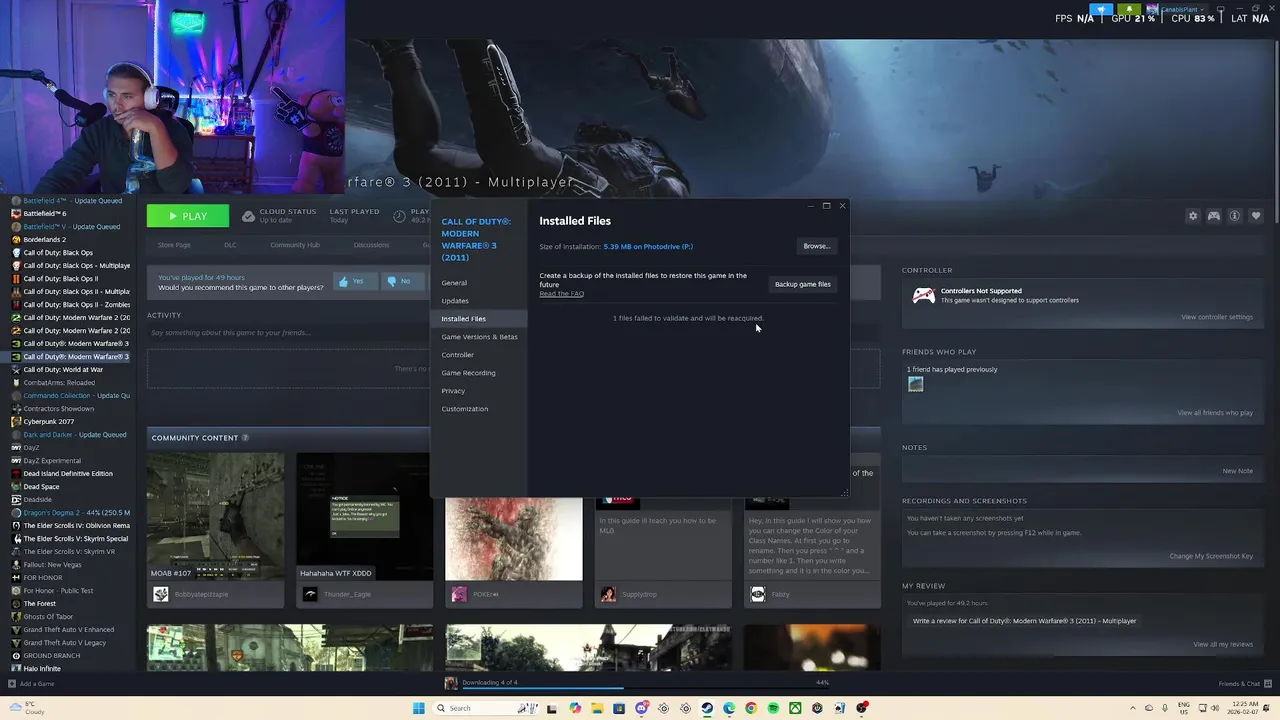Open Google Chrome from the taskbar

tap(751, 708)
